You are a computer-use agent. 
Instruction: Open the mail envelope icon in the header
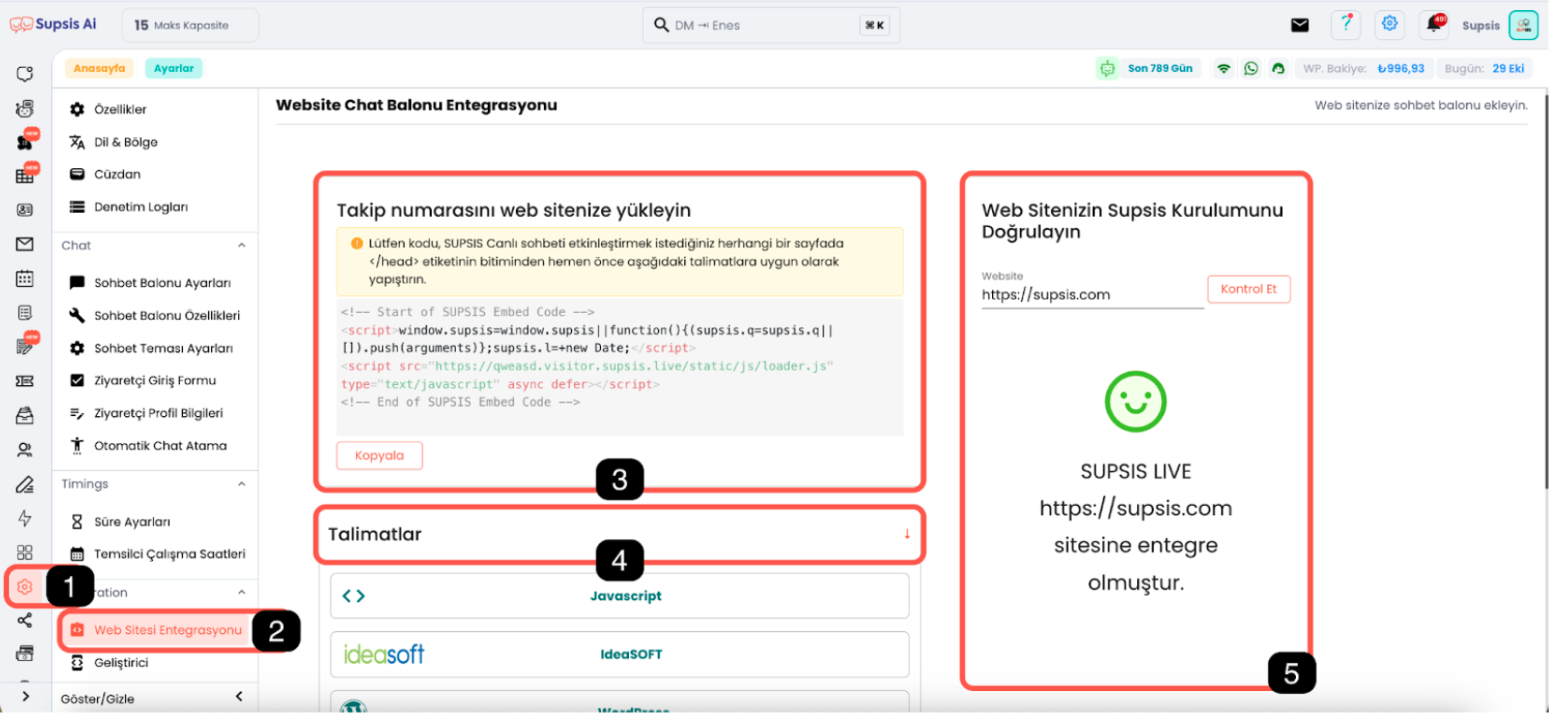pyautogui.click(x=1299, y=25)
